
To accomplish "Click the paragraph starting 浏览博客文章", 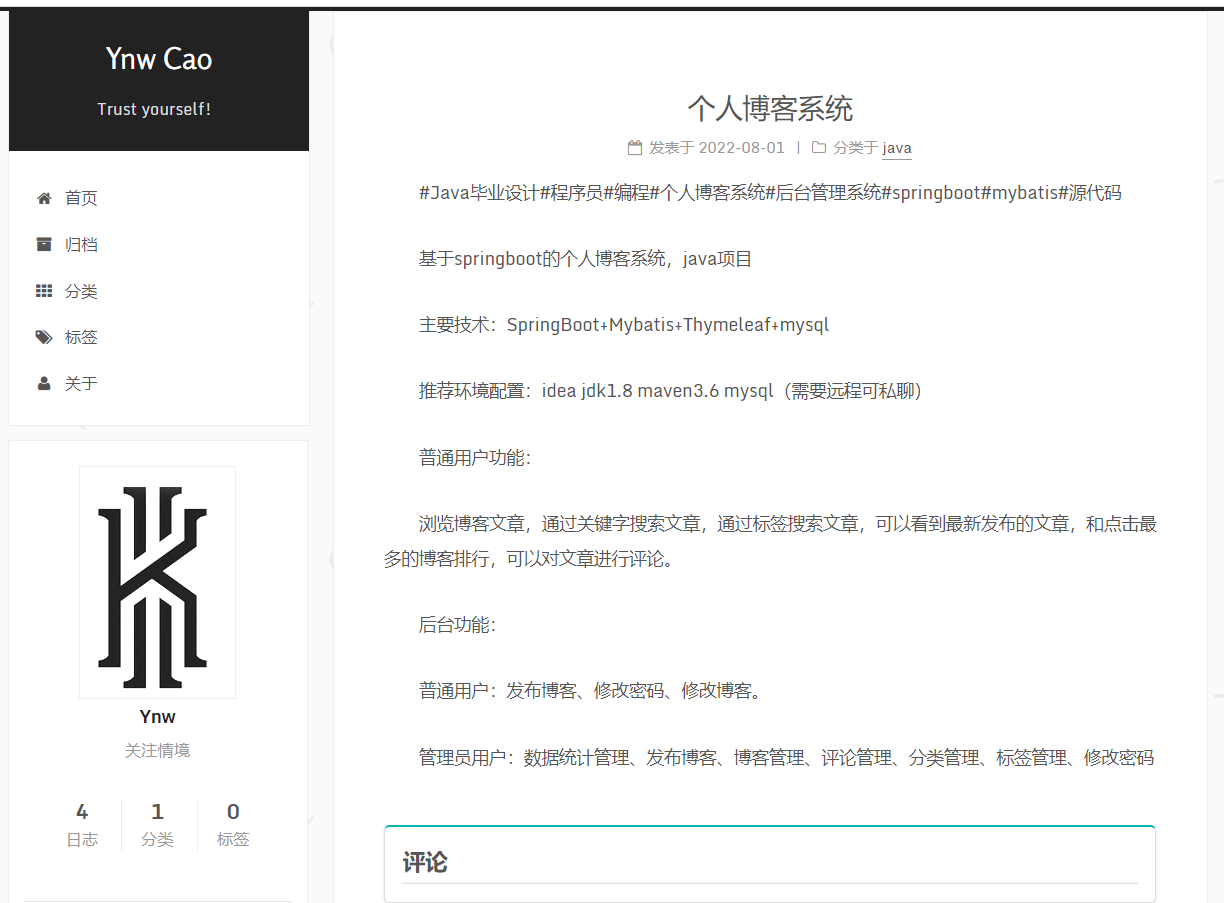I will 770,541.
